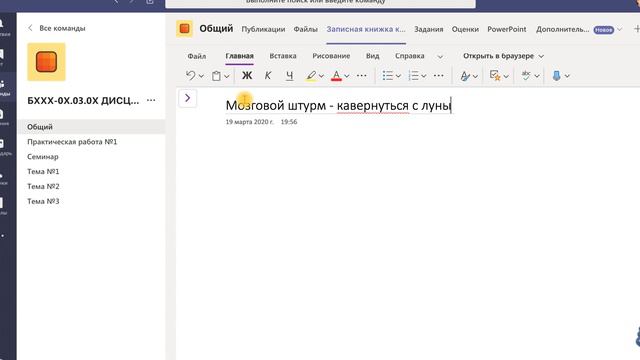This screenshot has height=360, width=640.
Task: Open highlight color dropdown arrow
Action: tap(321, 76)
